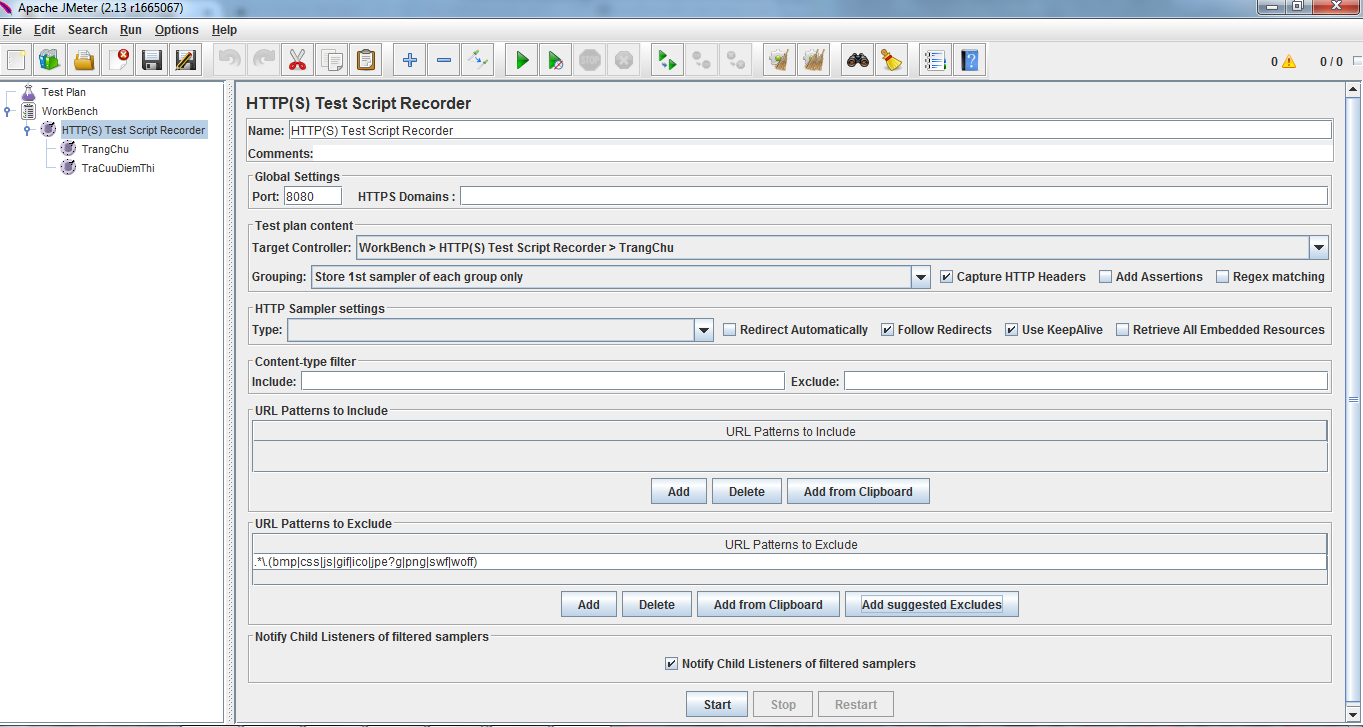
Task: Open the Run menu
Action: [x=130, y=30]
